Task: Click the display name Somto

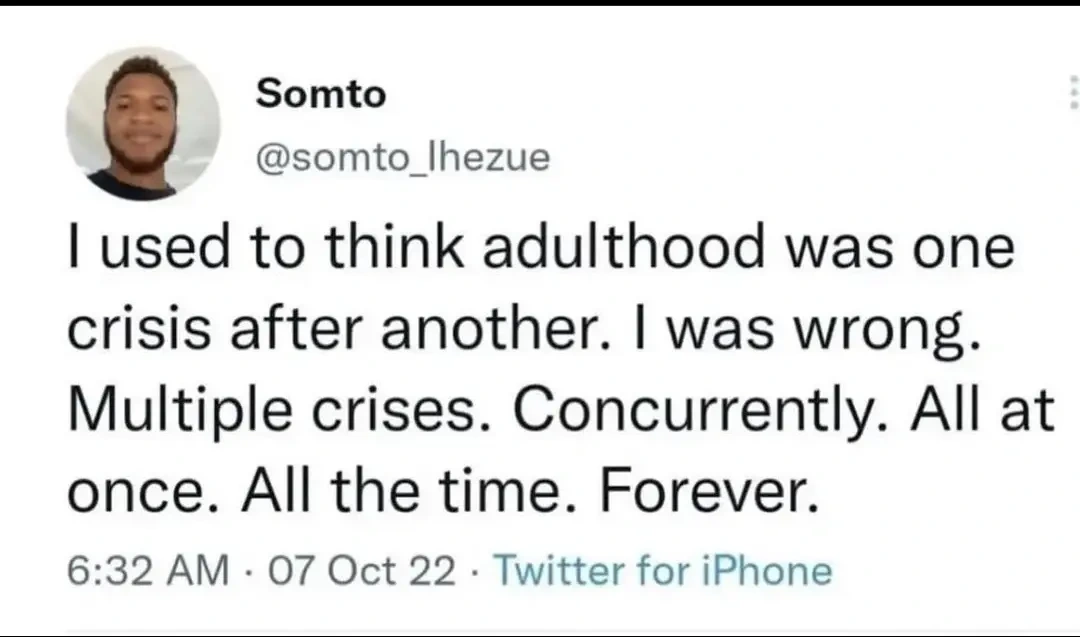Action: pyautogui.click(x=320, y=94)
